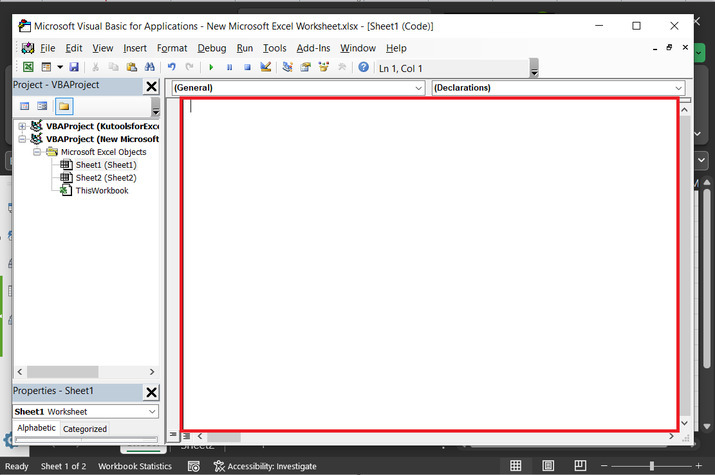Open the Format menu

[172, 48]
